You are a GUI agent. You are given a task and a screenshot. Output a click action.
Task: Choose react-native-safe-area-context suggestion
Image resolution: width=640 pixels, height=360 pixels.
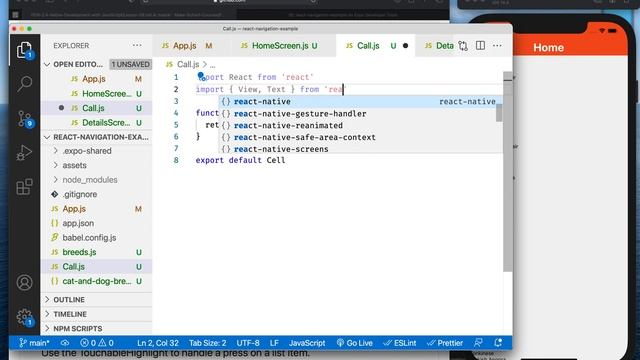358,137
